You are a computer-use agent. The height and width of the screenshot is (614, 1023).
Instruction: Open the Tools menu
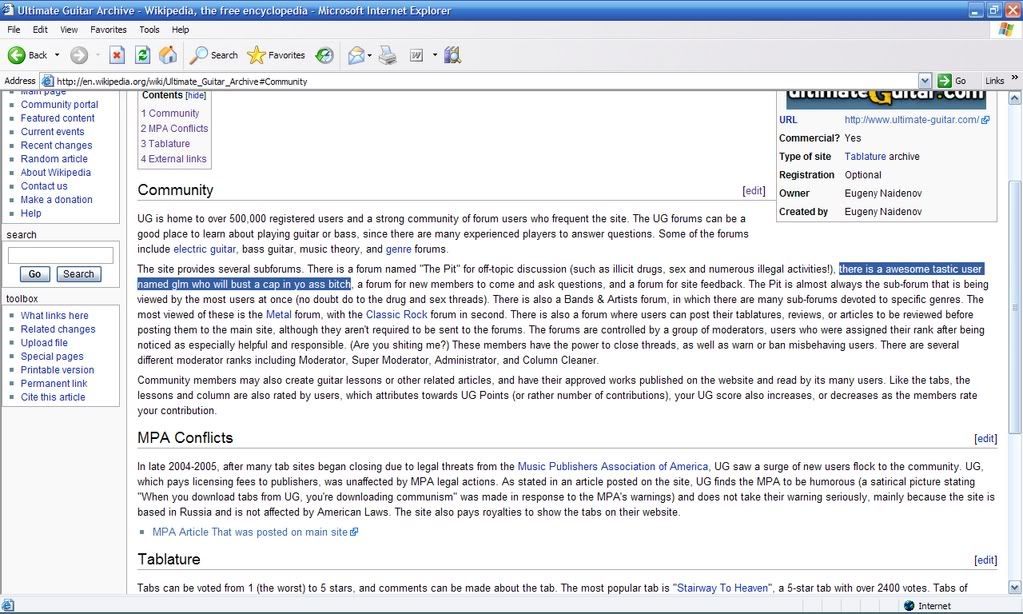(x=149, y=29)
